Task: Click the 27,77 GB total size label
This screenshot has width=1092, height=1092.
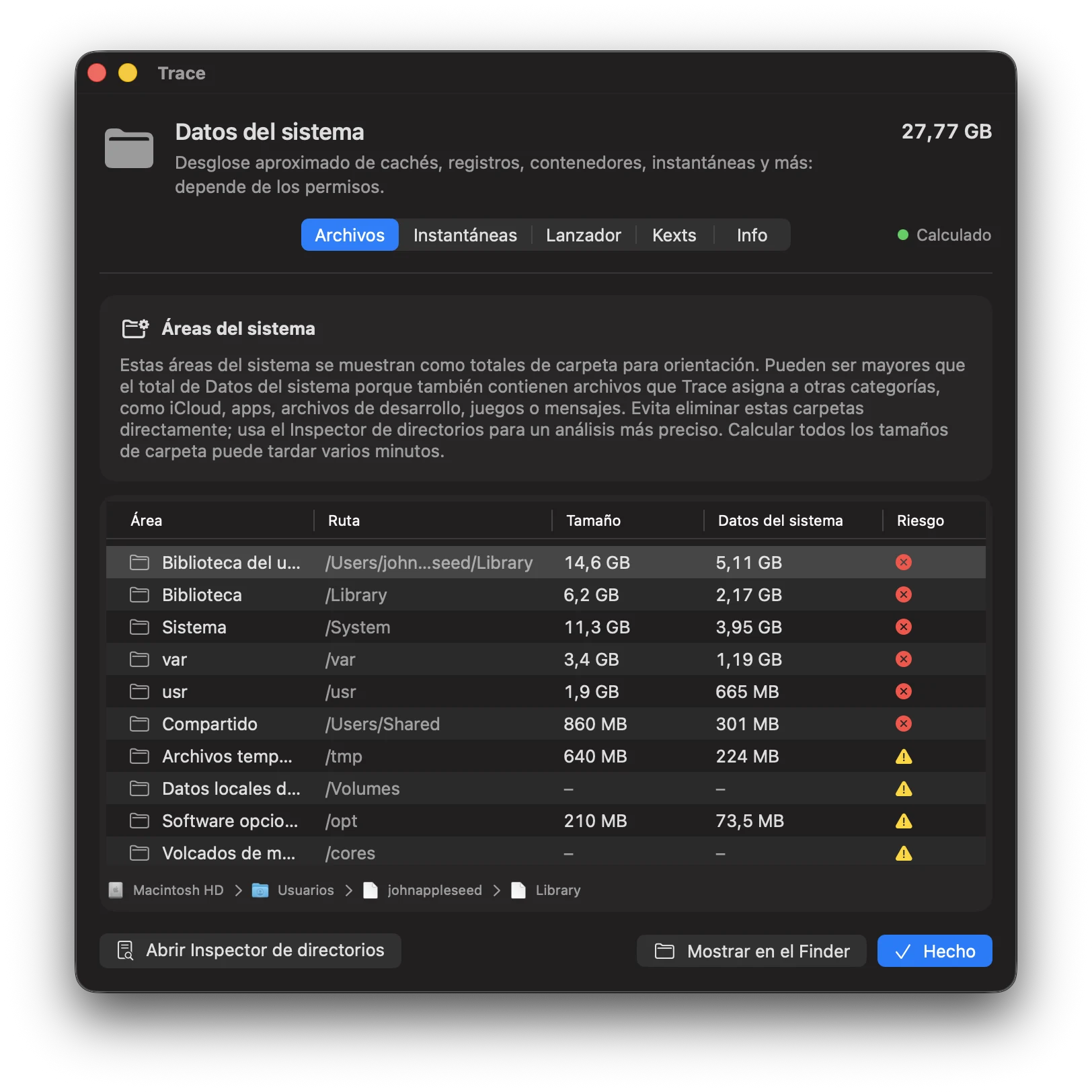Action: 946,131
